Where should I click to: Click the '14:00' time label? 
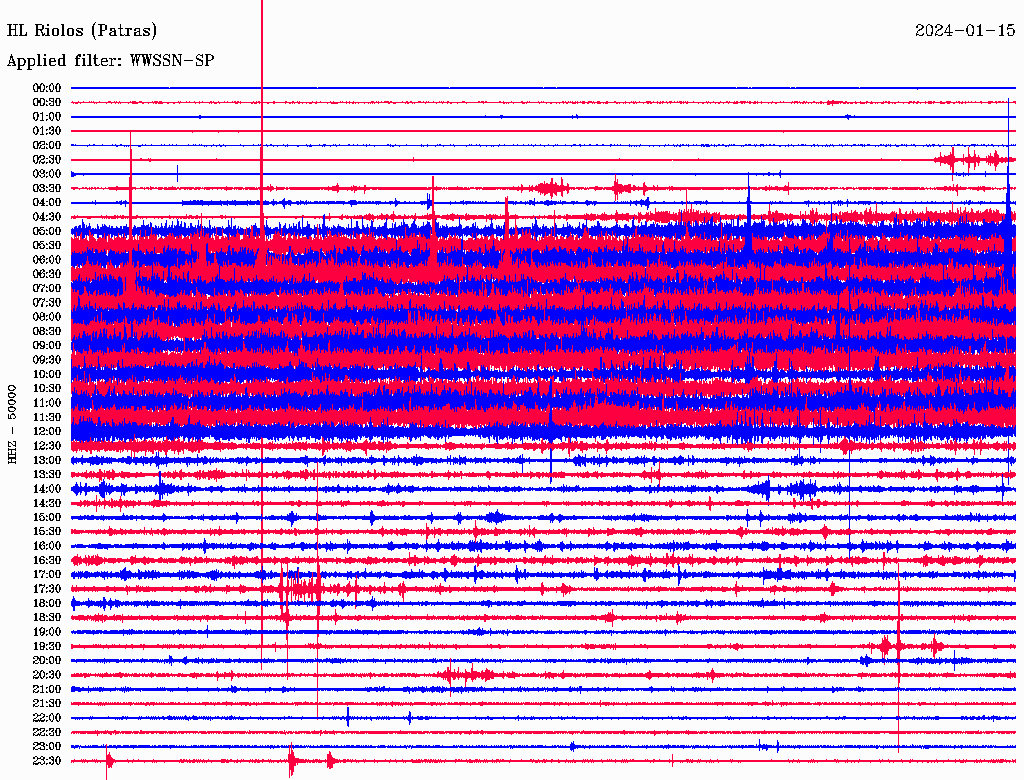pos(47,489)
